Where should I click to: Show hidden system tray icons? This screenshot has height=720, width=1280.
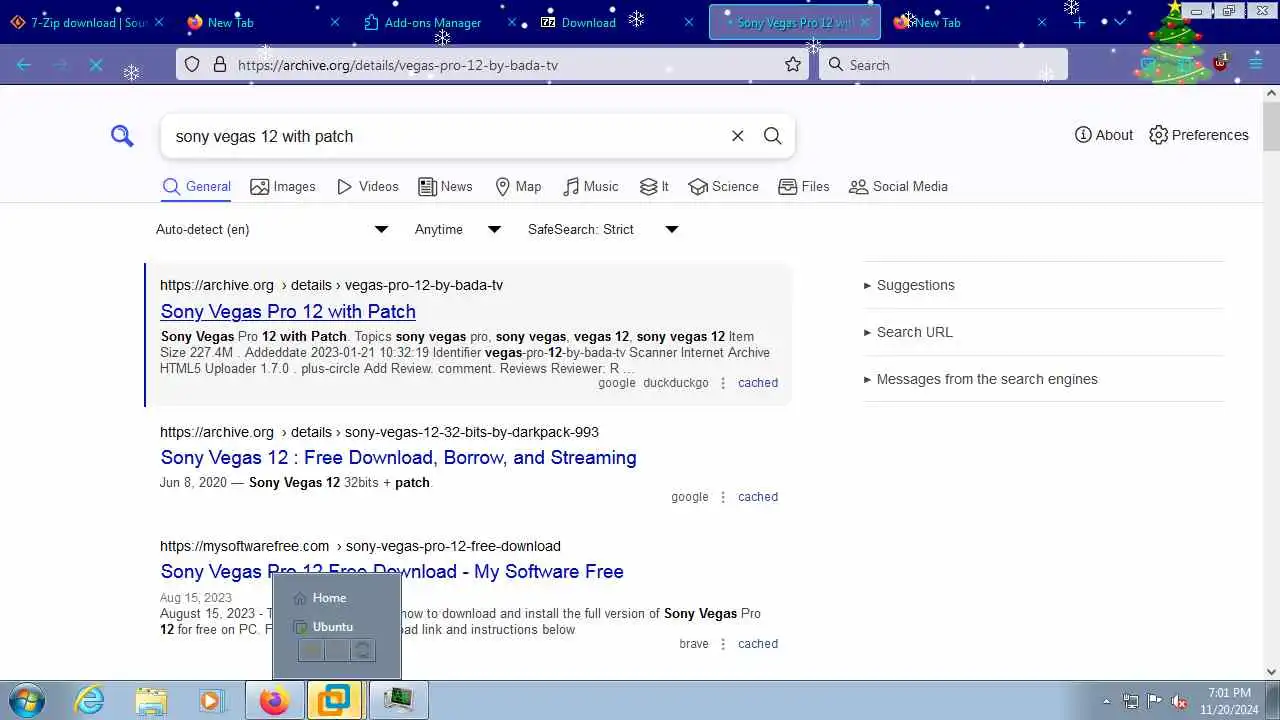coord(1106,701)
